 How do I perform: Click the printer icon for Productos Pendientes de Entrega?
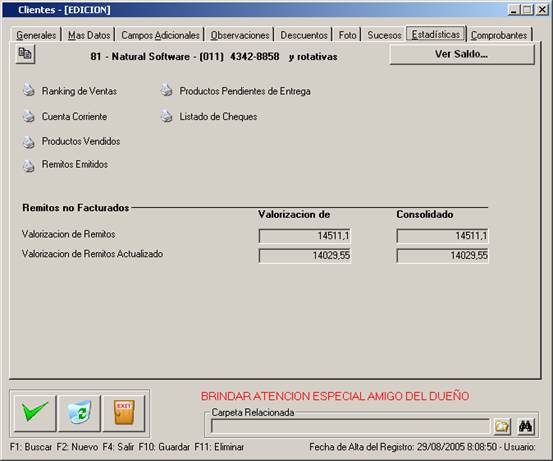click(x=166, y=90)
